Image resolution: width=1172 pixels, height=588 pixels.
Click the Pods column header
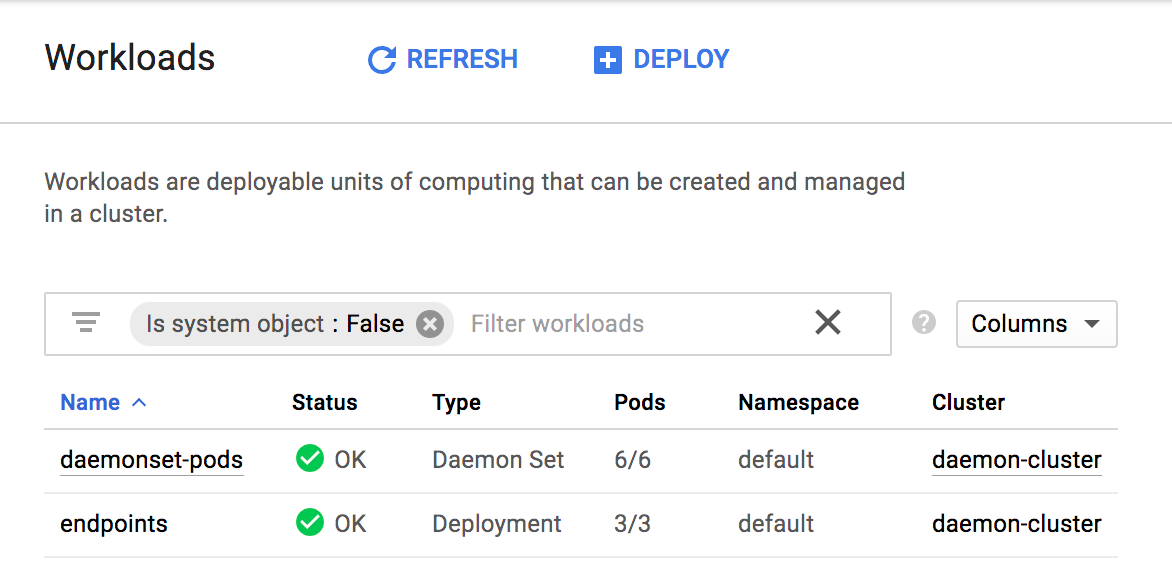639,403
